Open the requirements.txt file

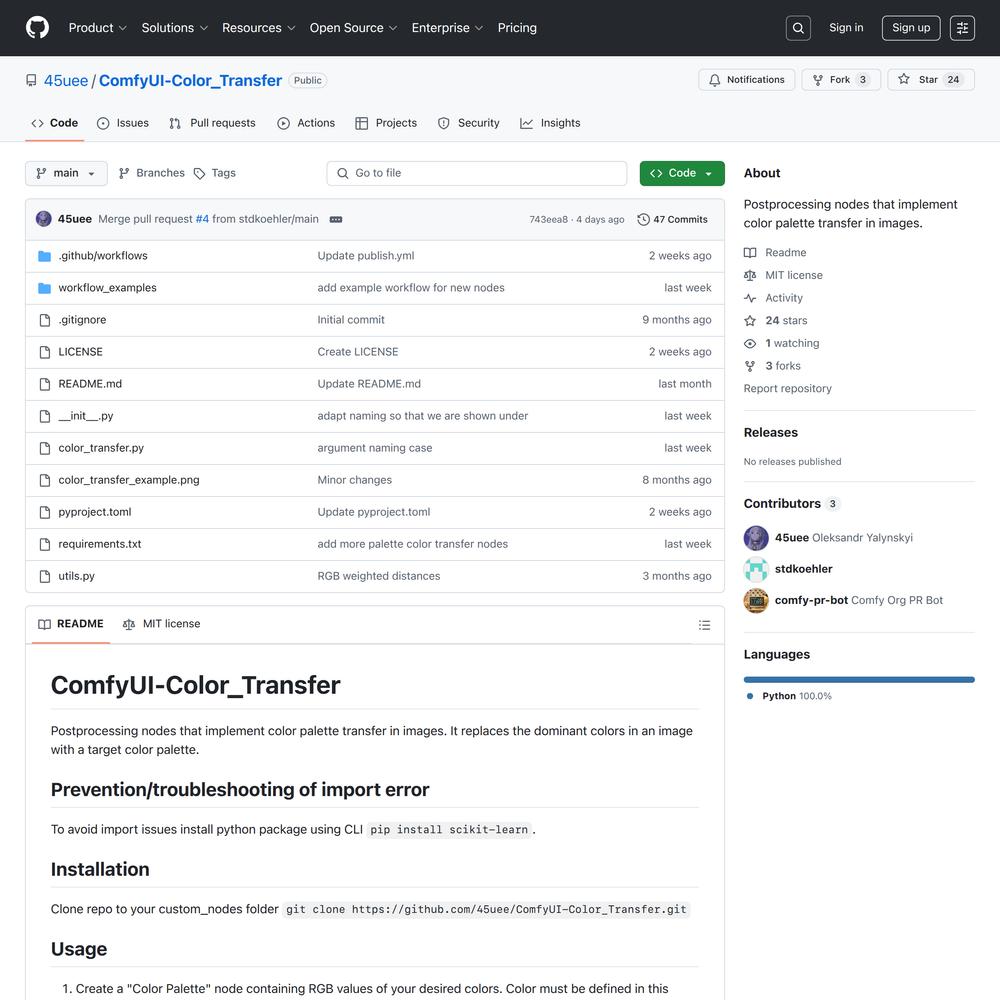click(100, 544)
